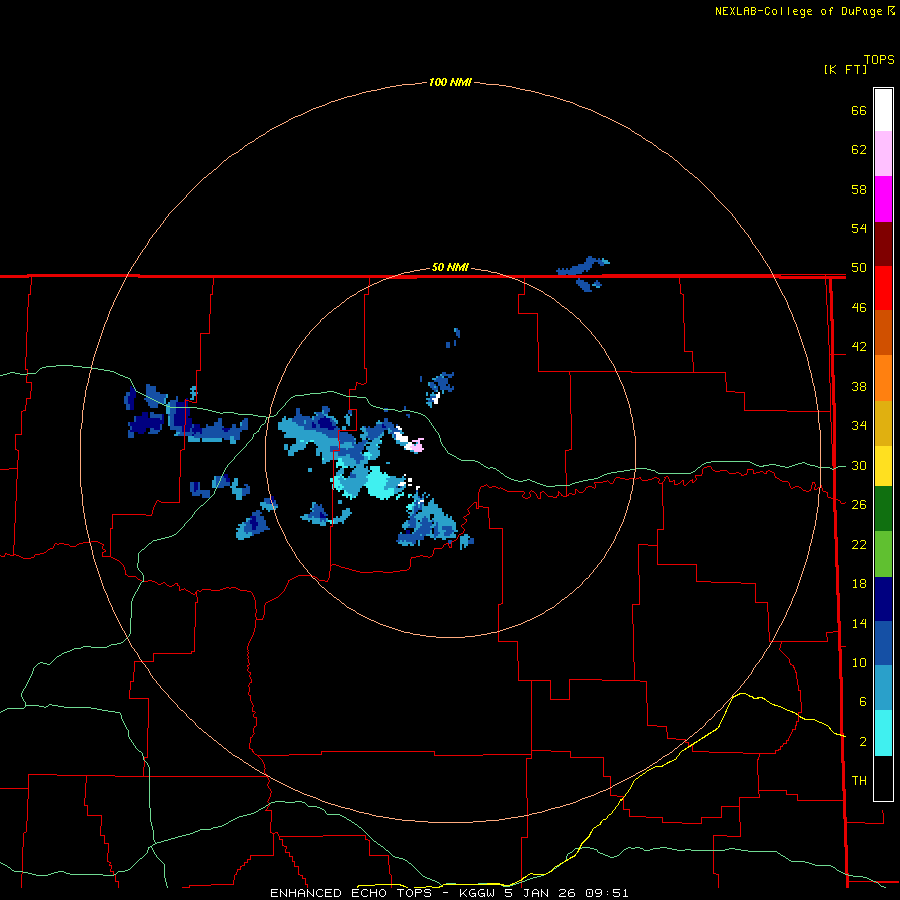Click the navy swatch above 14

point(883,599)
